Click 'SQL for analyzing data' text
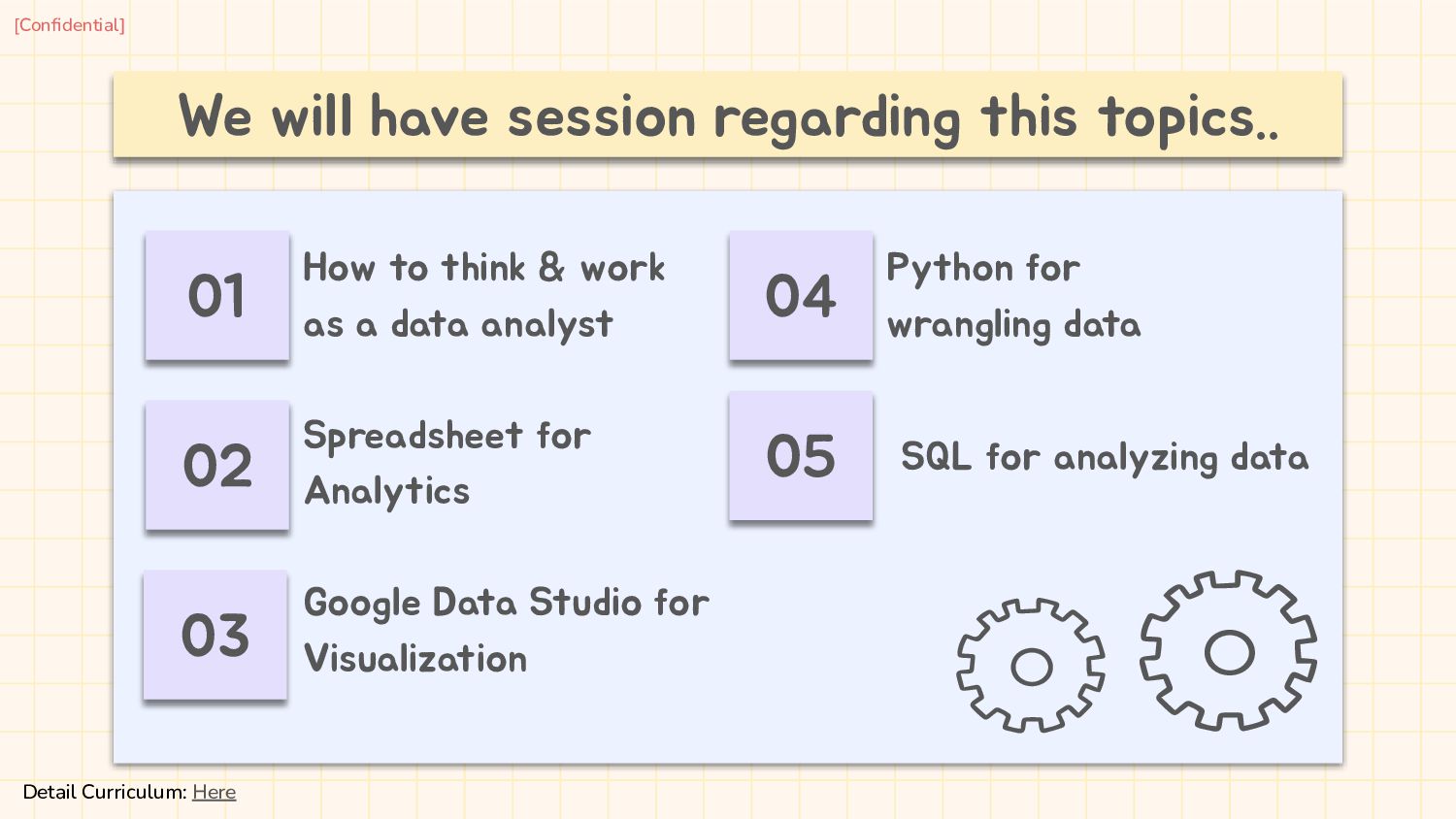Screen dimensions: 1456x819 point(1104,456)
